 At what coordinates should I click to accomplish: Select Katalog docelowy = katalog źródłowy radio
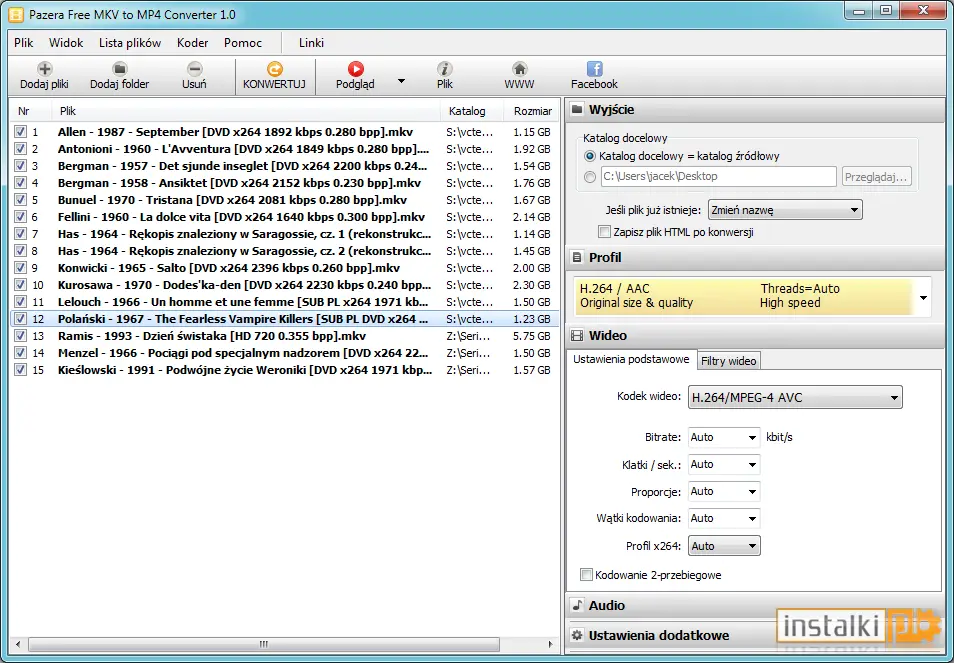(x=590, y=156)
